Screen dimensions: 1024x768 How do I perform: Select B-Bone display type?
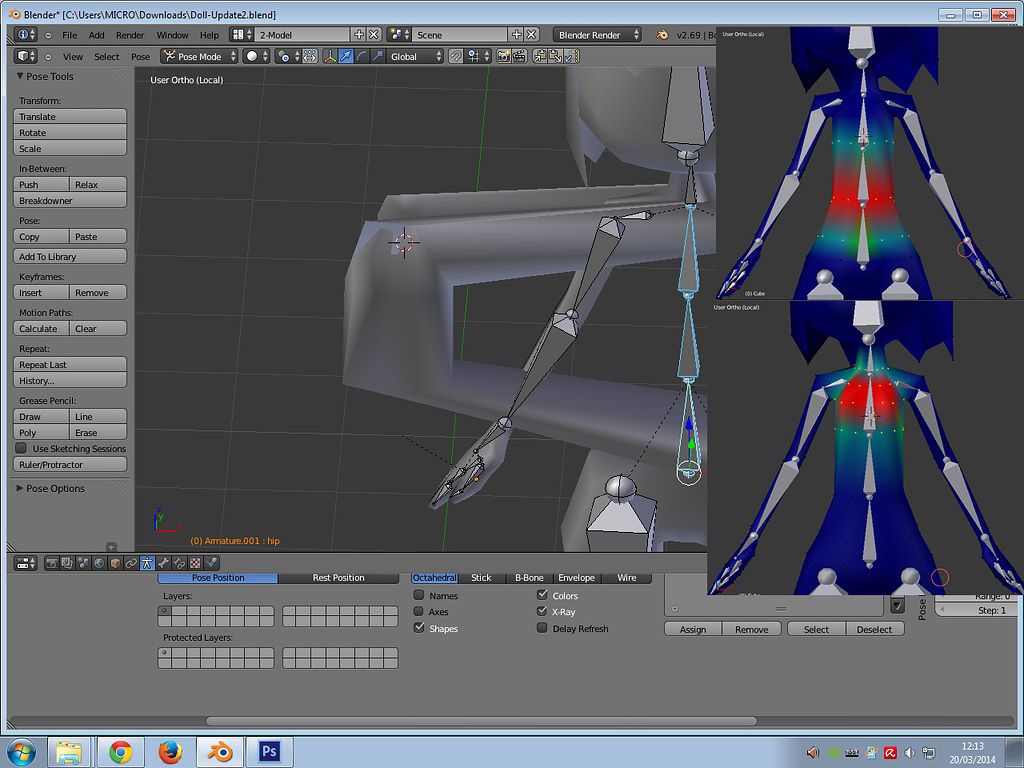pos(529,578)
